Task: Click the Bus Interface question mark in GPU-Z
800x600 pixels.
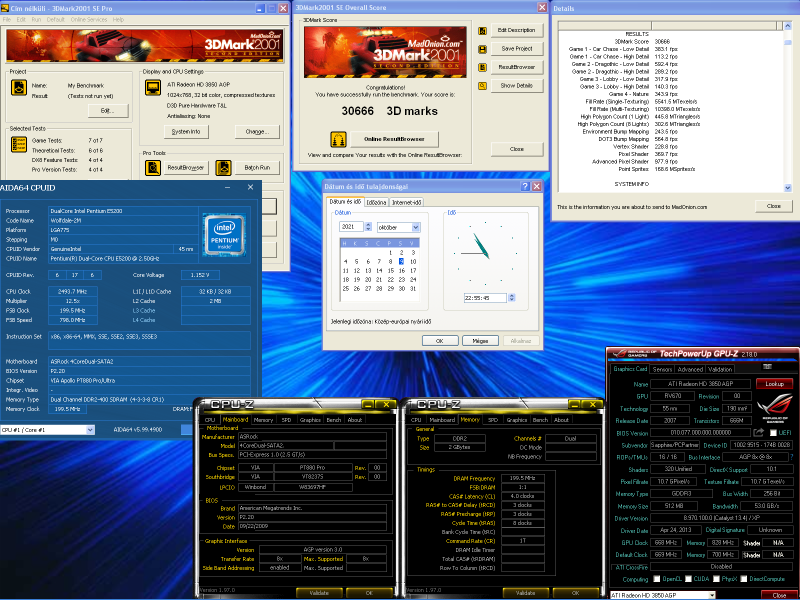Action: 791,457
